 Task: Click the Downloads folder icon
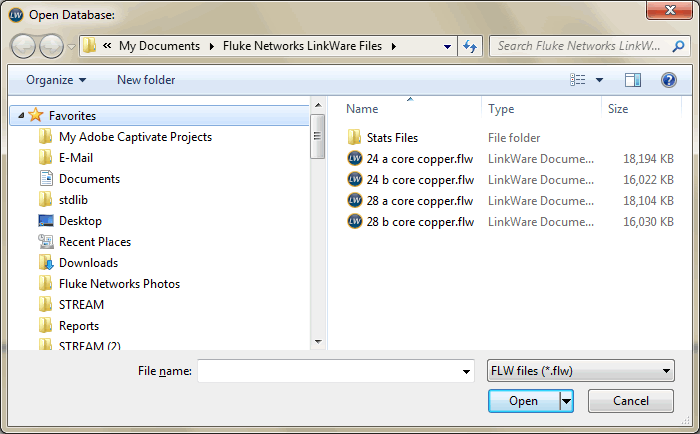pyautogui.click(x=46, y=263)
